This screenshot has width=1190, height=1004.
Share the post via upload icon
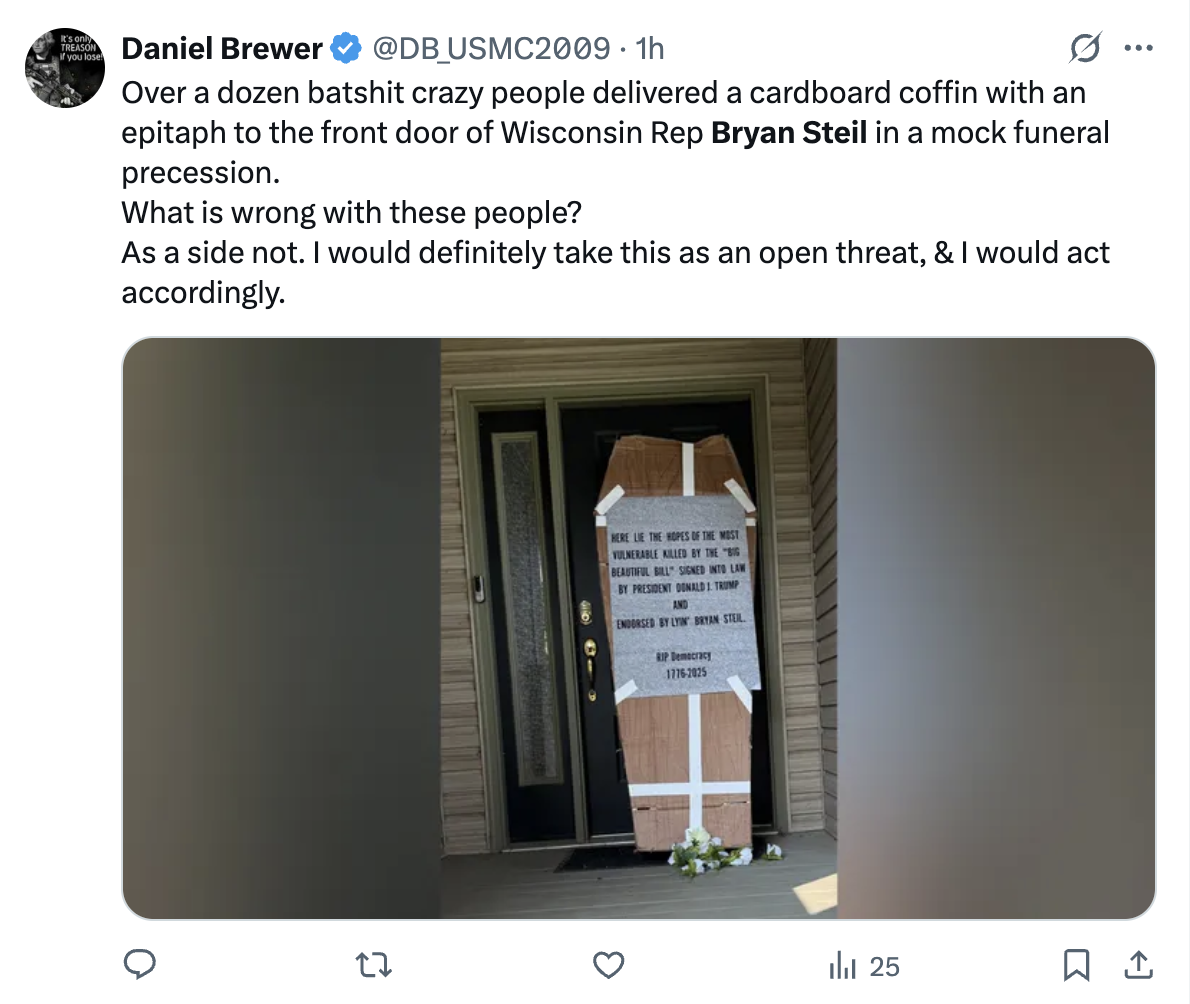(1138, 965)
